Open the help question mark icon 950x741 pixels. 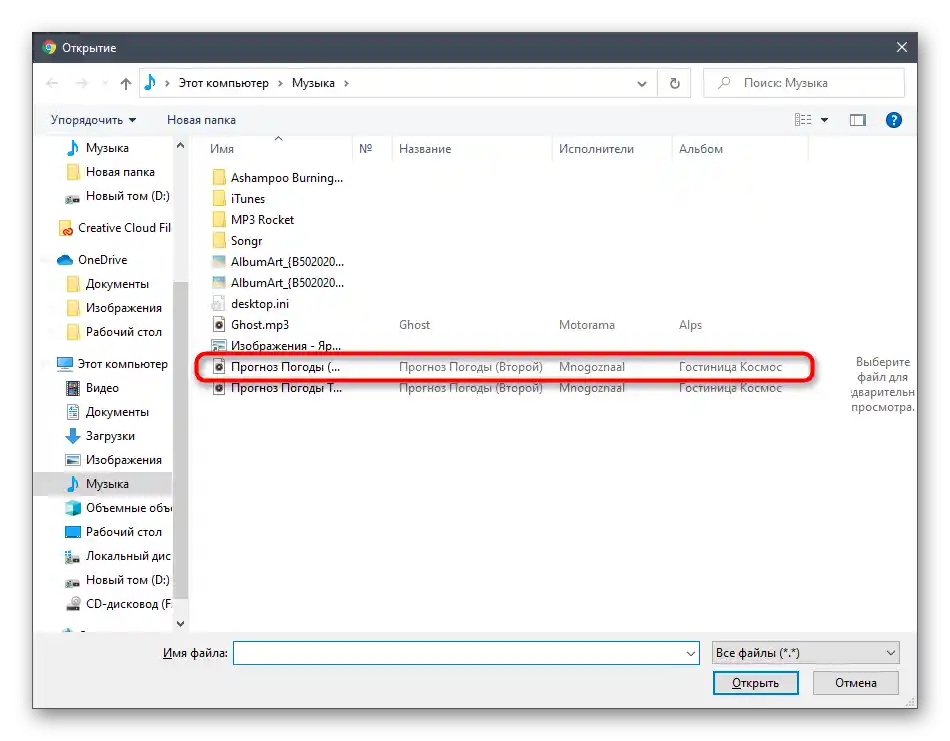(x=893, y=120)
